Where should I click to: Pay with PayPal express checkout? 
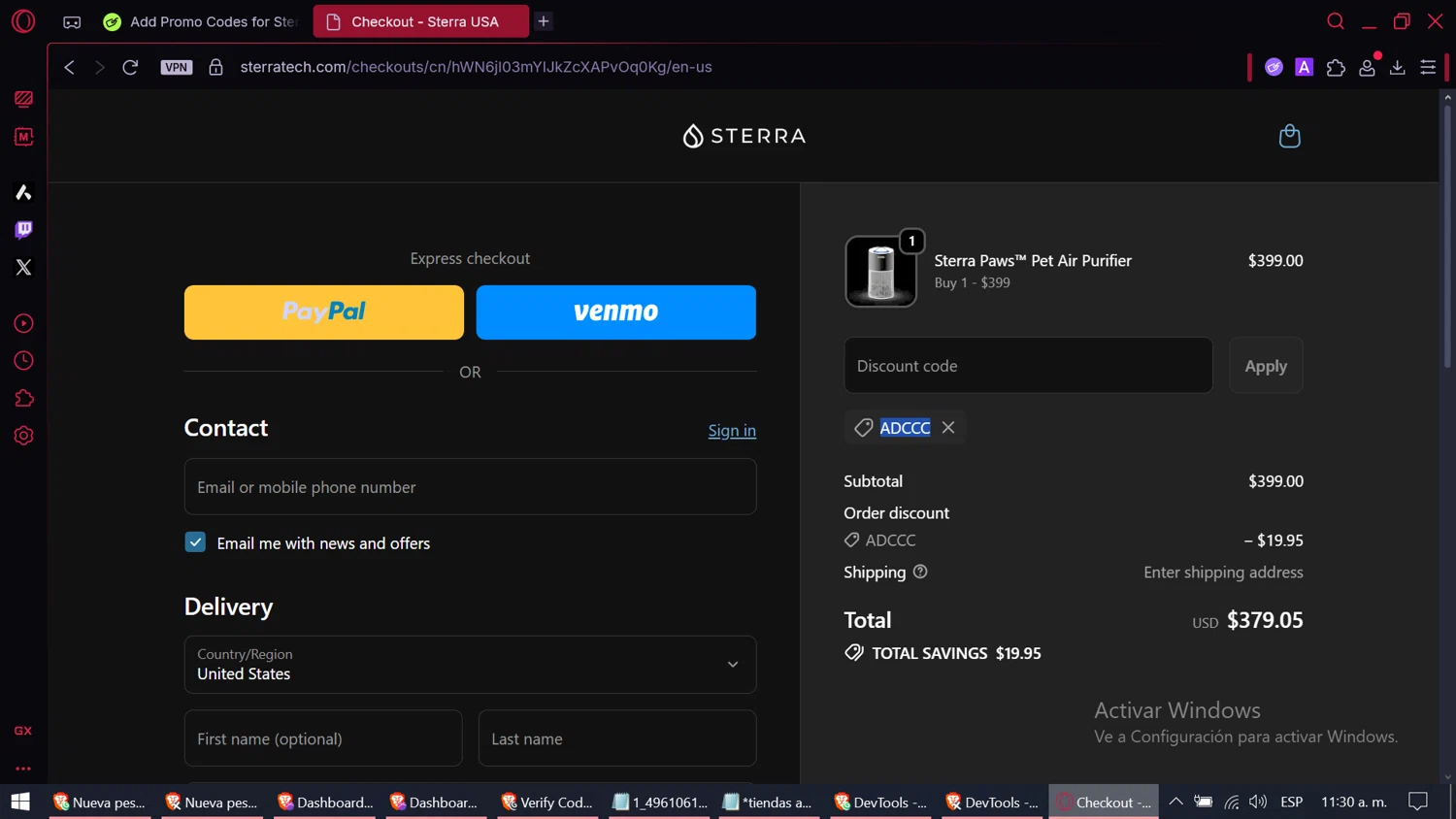pos(324,312)
